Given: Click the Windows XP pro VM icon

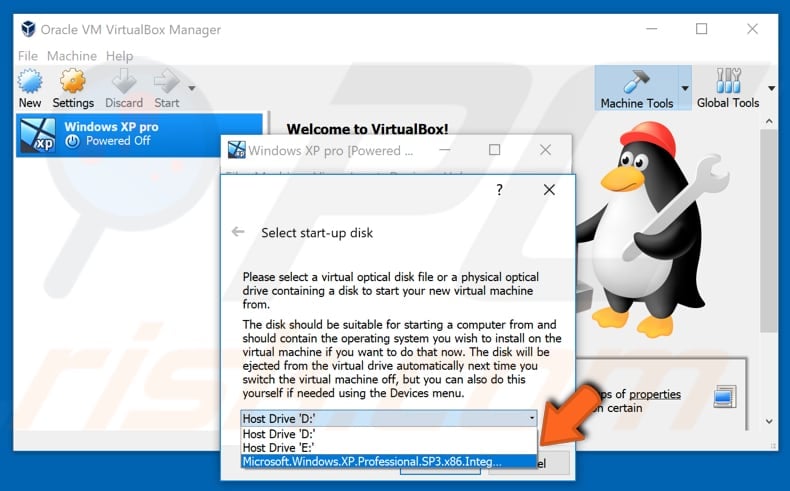Looking at the screenshot, I should point(38,135).
